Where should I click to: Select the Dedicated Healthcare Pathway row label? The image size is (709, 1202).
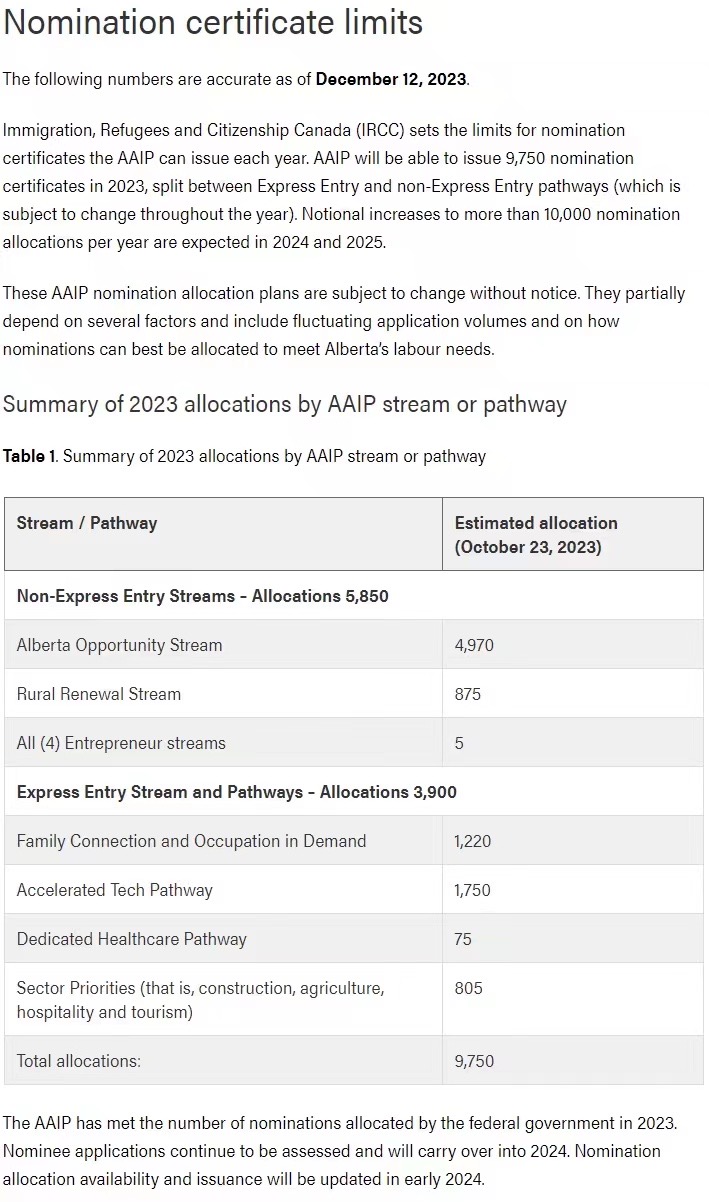(x=132, y=939)
